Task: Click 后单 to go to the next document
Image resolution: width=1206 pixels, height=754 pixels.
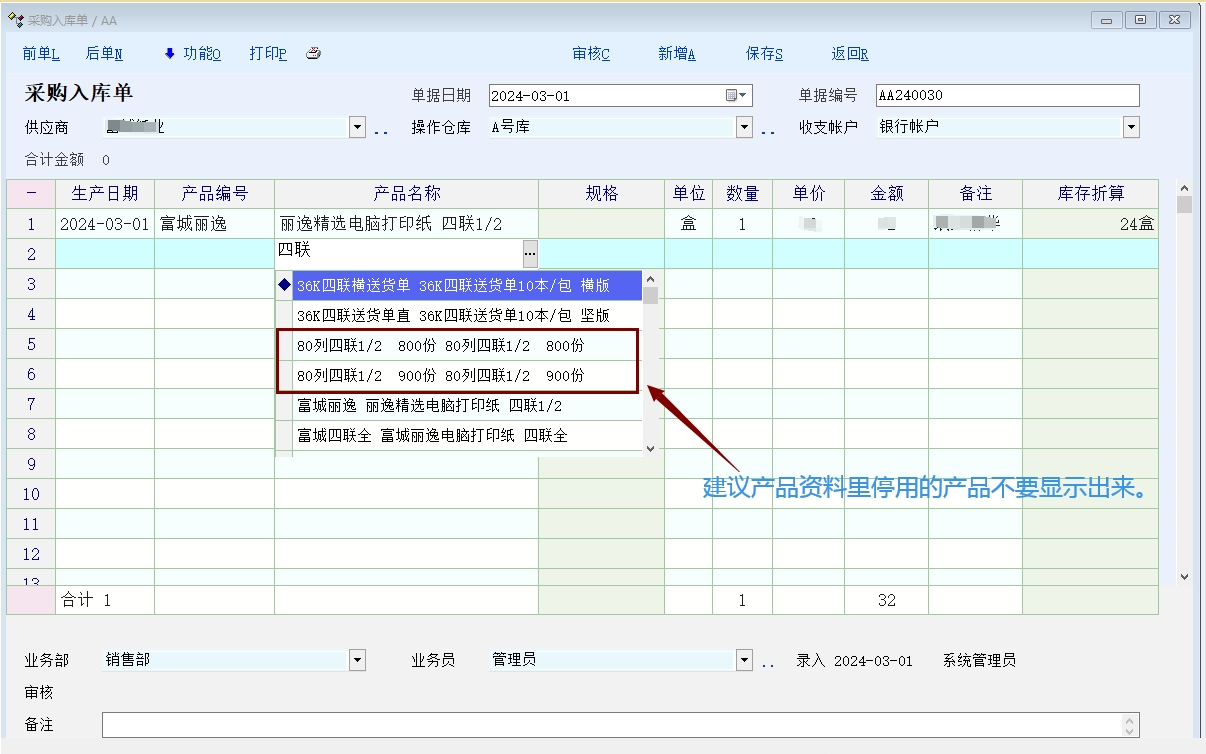Action: click(x=104, y=54)
